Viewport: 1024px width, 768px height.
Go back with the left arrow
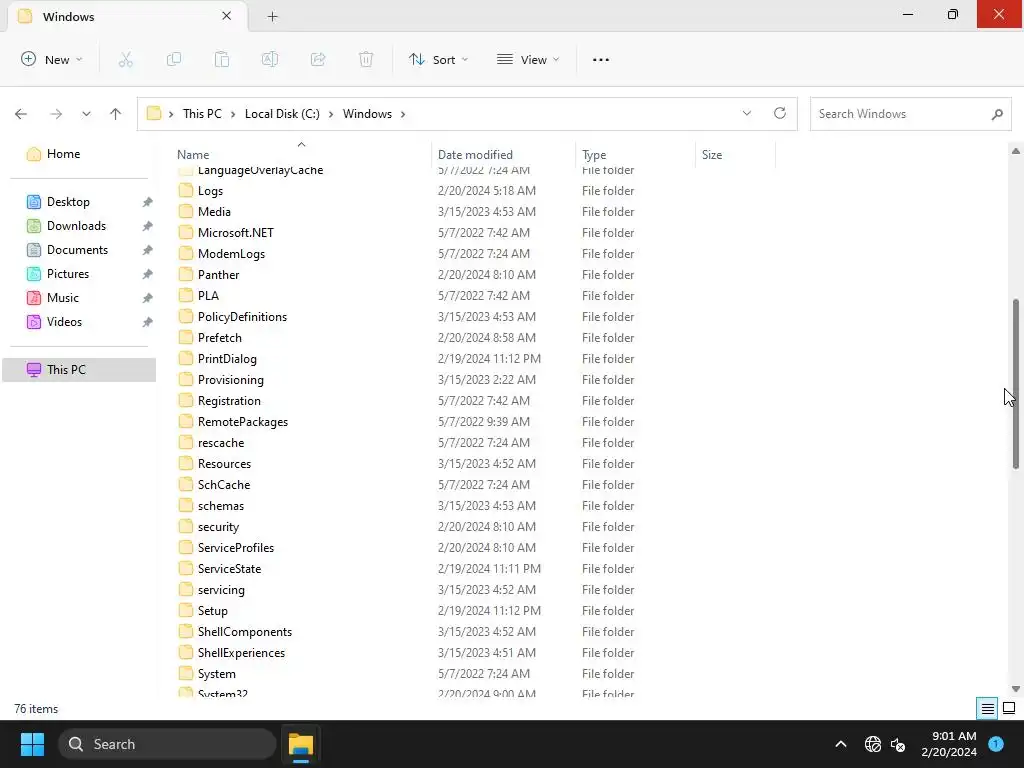click(x=21, y=114)
